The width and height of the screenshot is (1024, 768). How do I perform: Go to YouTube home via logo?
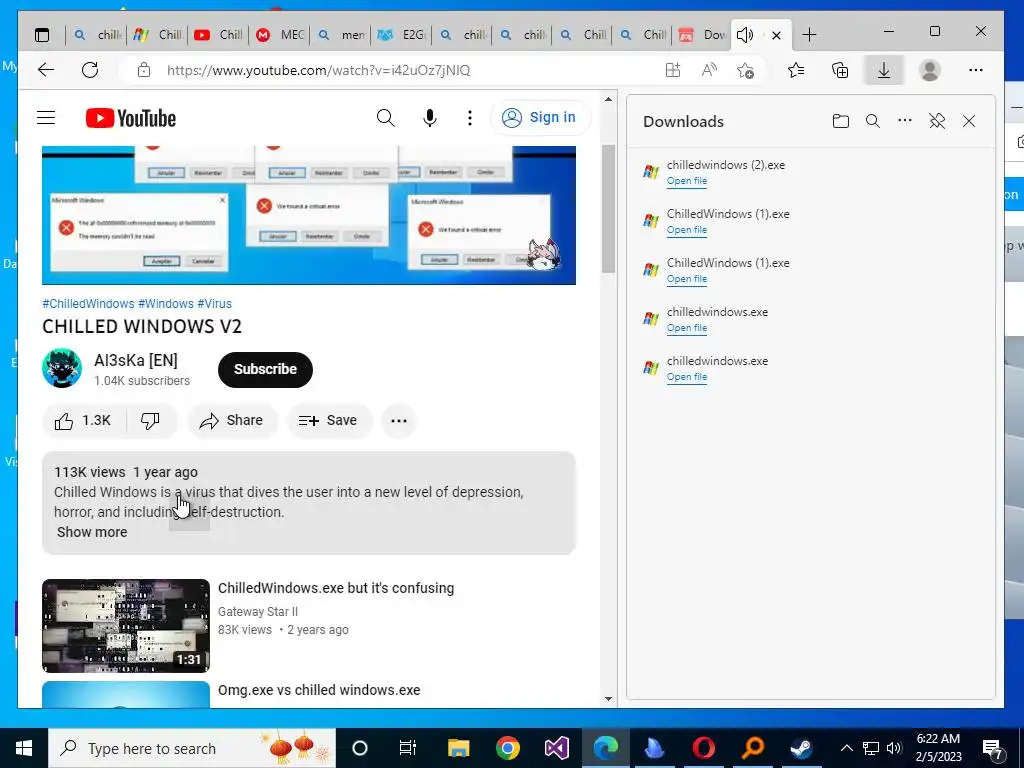[x=131, y=118]
